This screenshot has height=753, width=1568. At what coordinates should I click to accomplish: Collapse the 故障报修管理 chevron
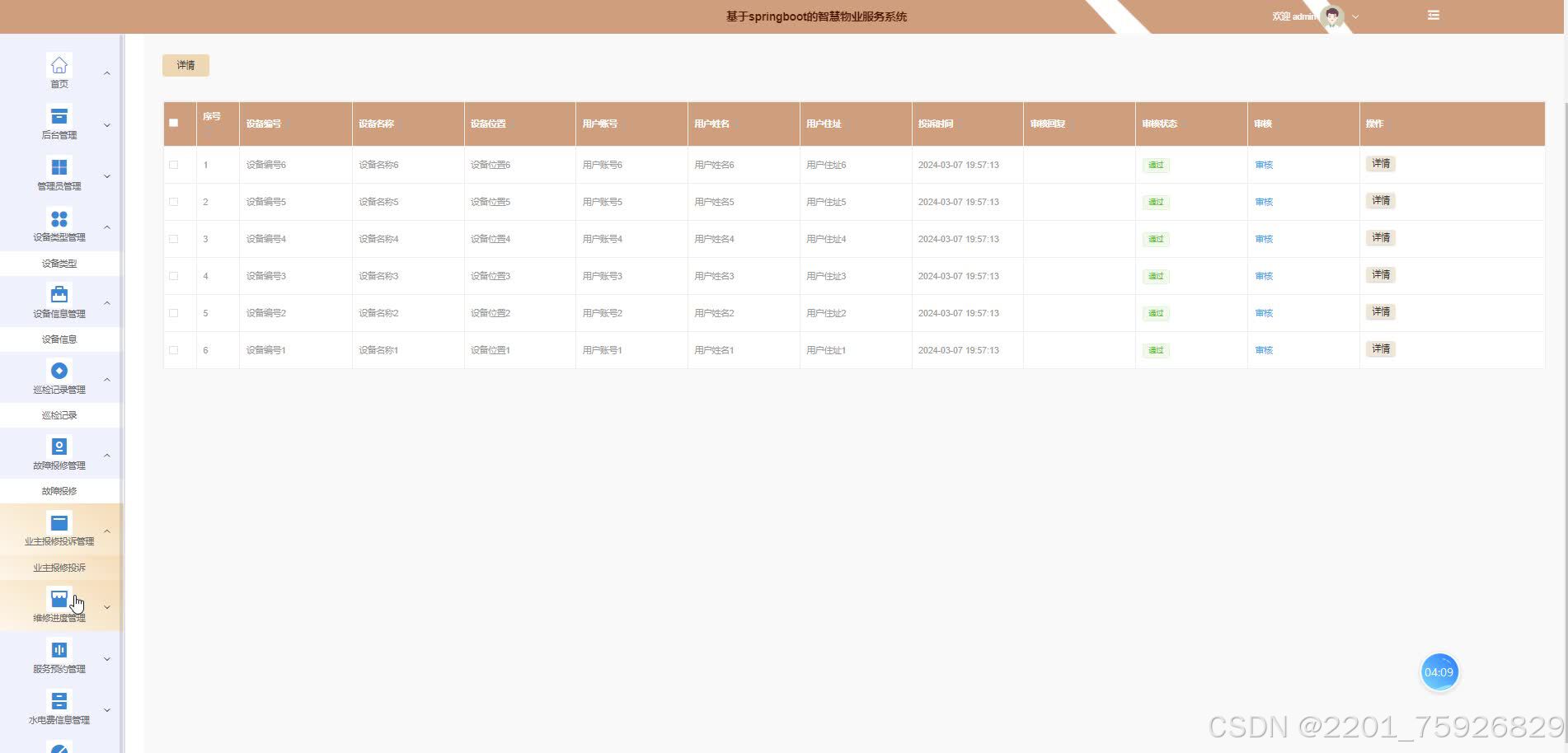point(107,455)
